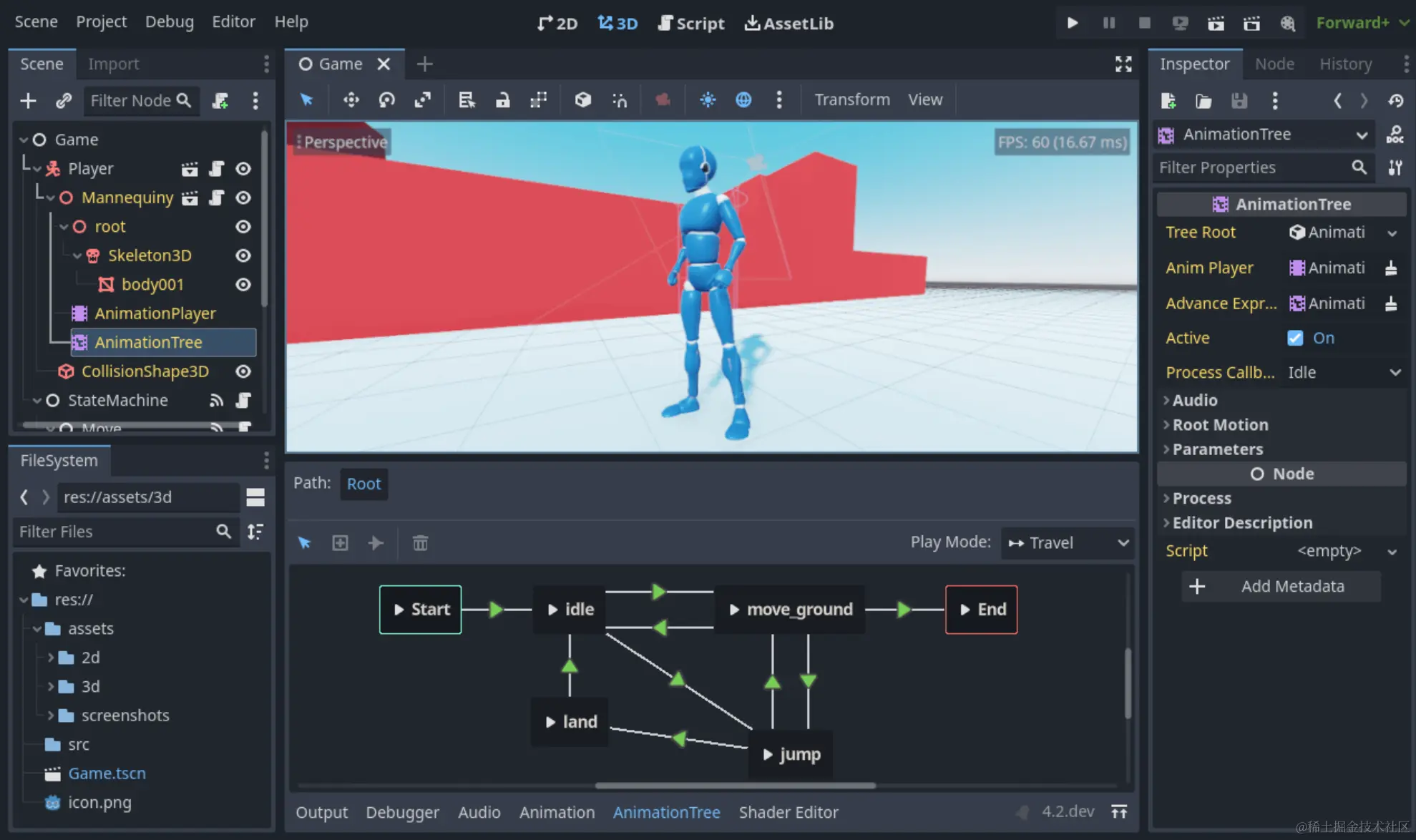Image resolution: width=1416 pixels, height=840 pixels.
Task: Click the add node plus in Scene dock
Action: point(28,101)
